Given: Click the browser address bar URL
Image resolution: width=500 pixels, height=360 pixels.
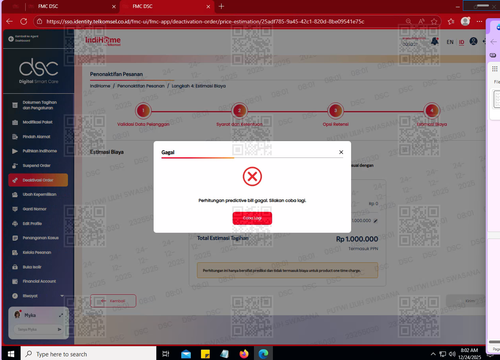Looking at the screenshot, I should 205,21.
